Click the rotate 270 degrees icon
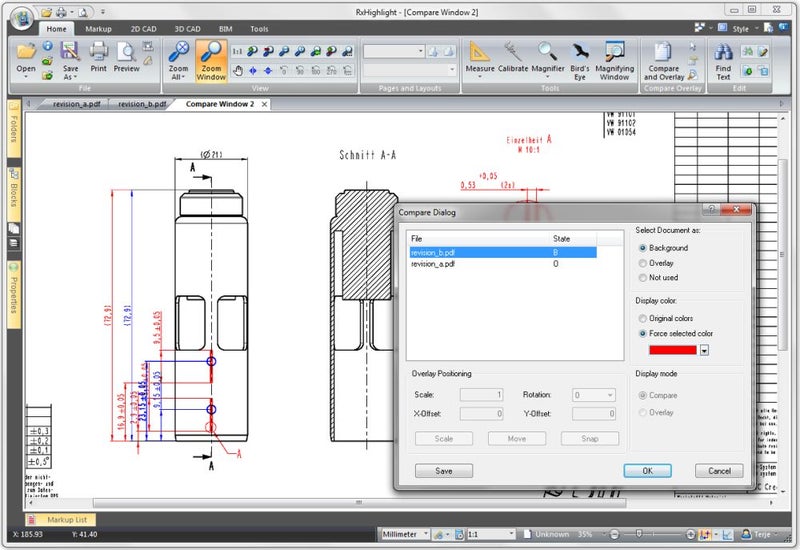800x550 pixels. click(332, 70)
